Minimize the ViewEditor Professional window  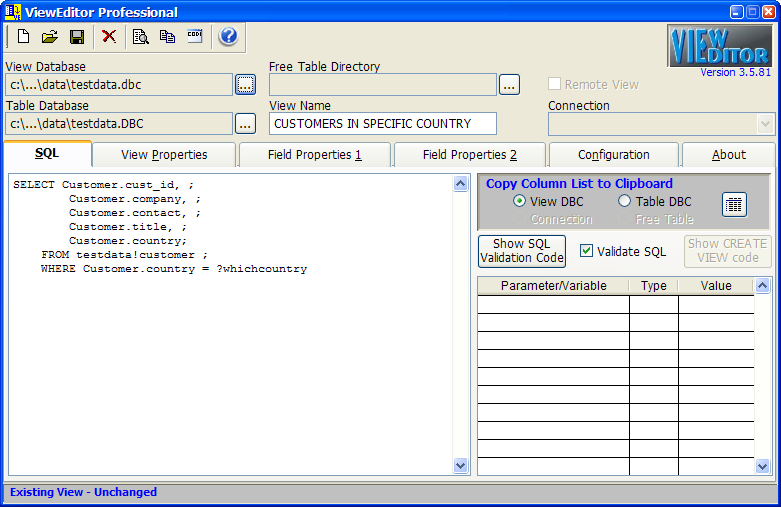click(737, 12)
